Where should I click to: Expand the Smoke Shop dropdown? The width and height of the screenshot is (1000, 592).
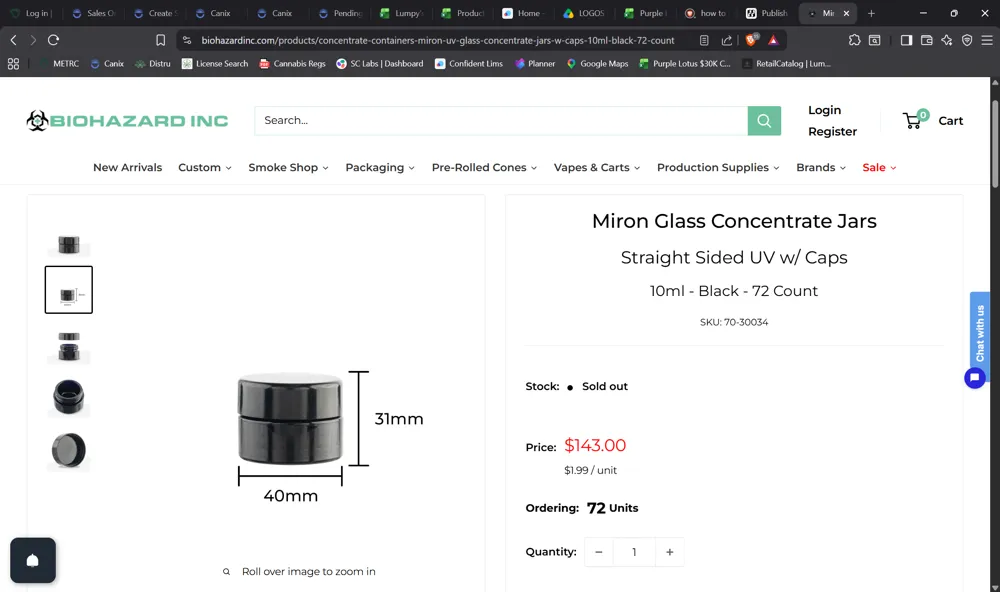coord(288,167)
